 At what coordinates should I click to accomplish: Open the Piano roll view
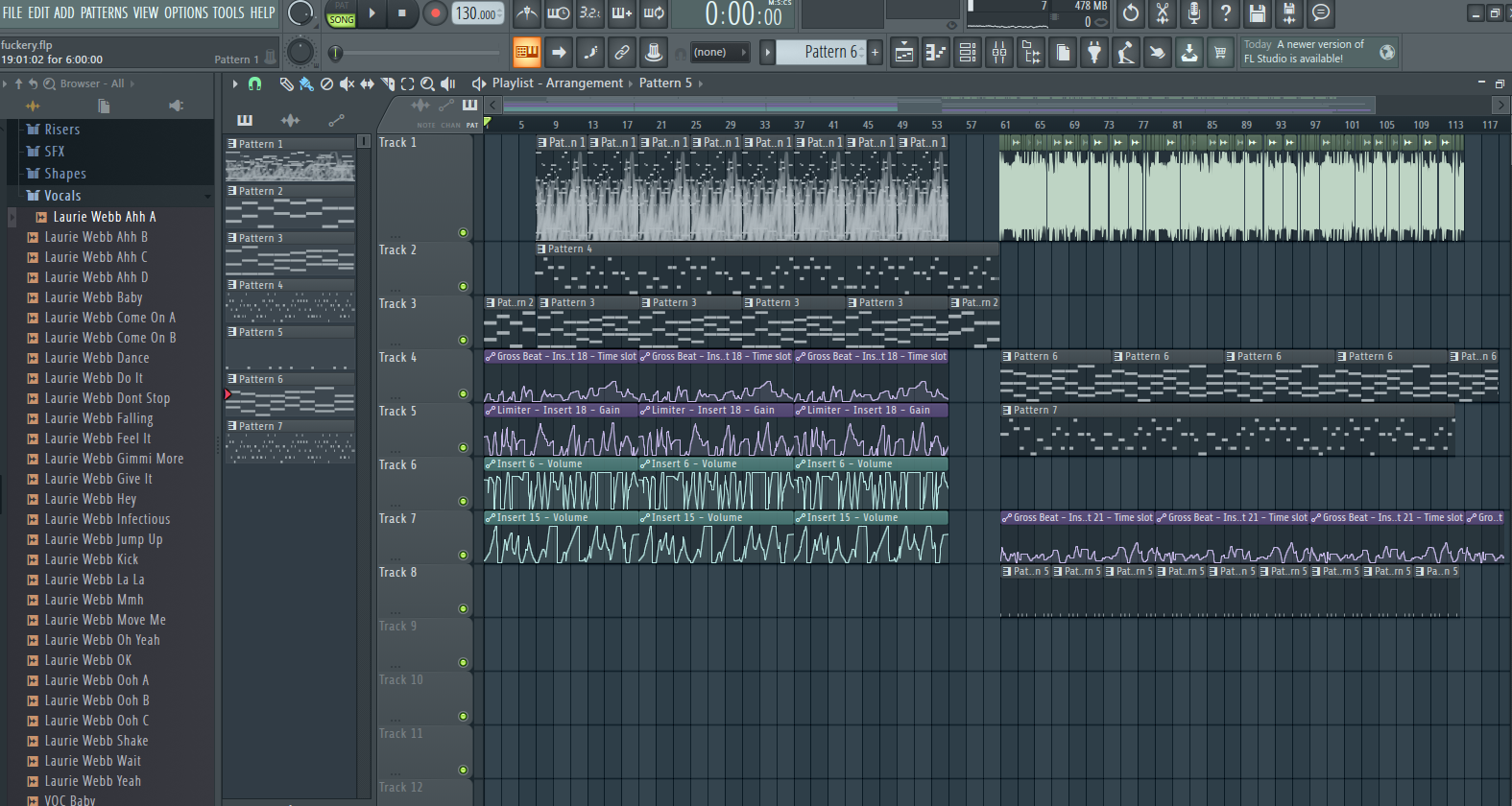point(936,53)
